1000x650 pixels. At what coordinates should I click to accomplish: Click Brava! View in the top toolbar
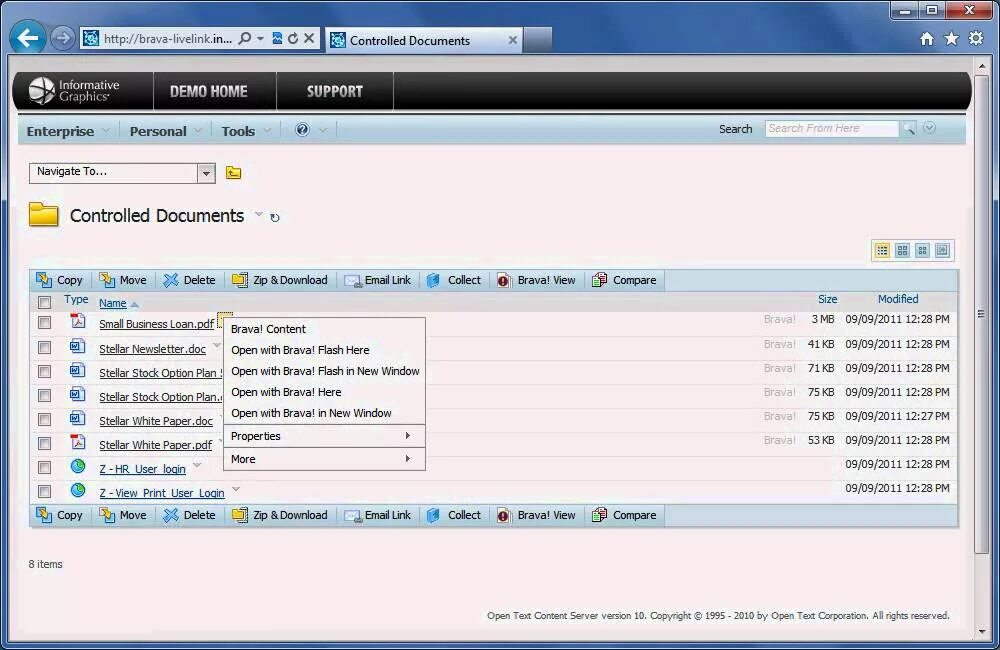[536, 280]
